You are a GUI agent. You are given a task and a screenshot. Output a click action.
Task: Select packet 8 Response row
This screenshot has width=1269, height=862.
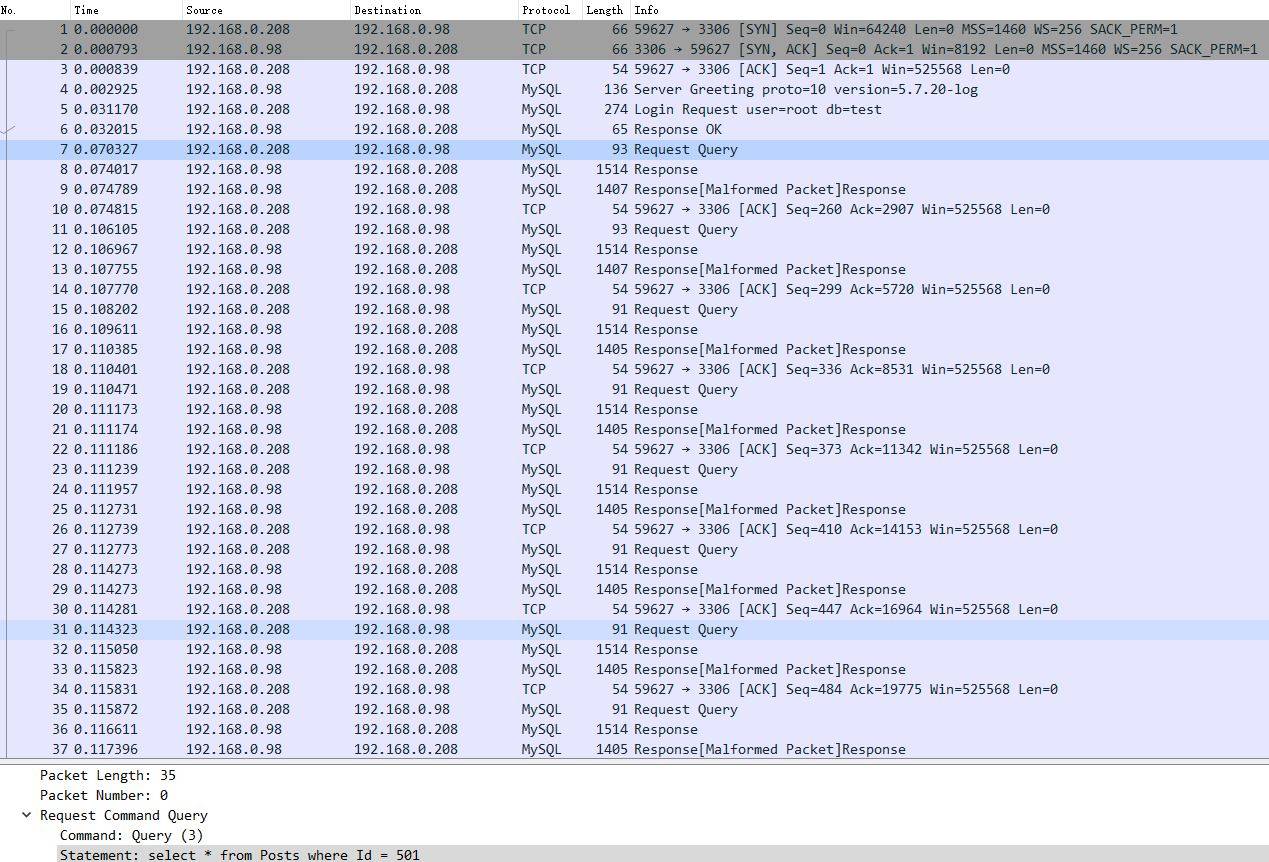(x=634, y=169)
